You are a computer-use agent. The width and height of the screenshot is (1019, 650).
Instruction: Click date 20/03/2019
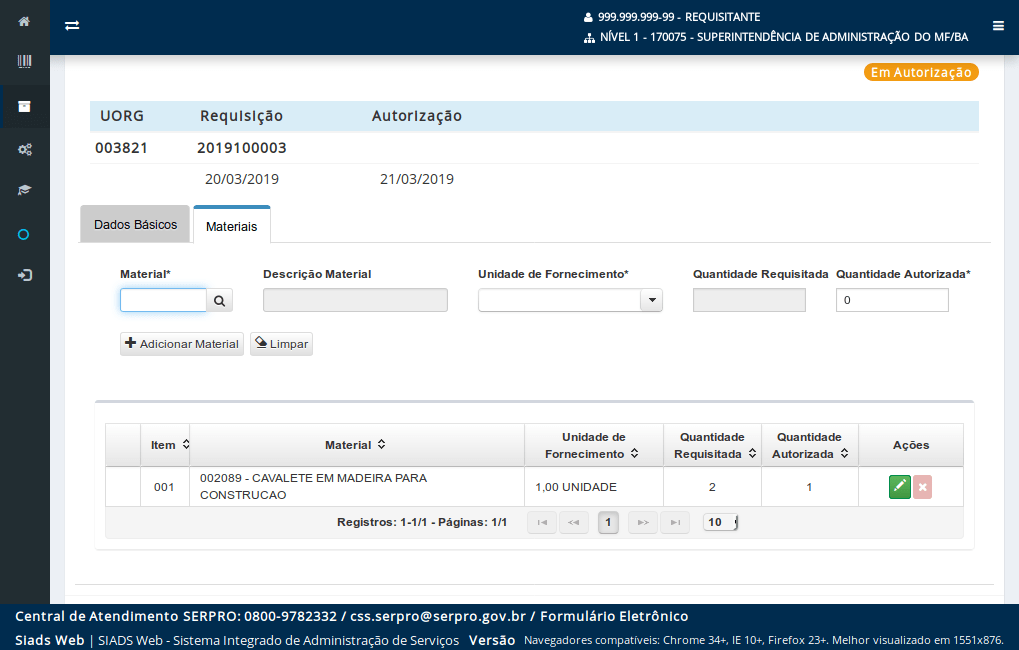pyautogui.click(x=242, y=179)
